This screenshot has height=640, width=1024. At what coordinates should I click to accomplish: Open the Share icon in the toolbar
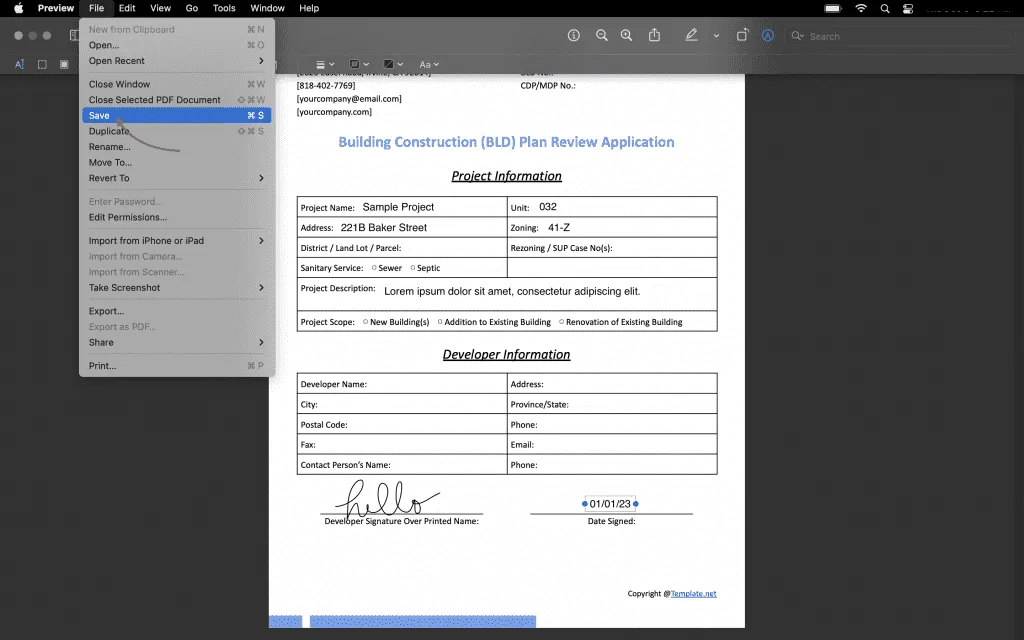654,35
